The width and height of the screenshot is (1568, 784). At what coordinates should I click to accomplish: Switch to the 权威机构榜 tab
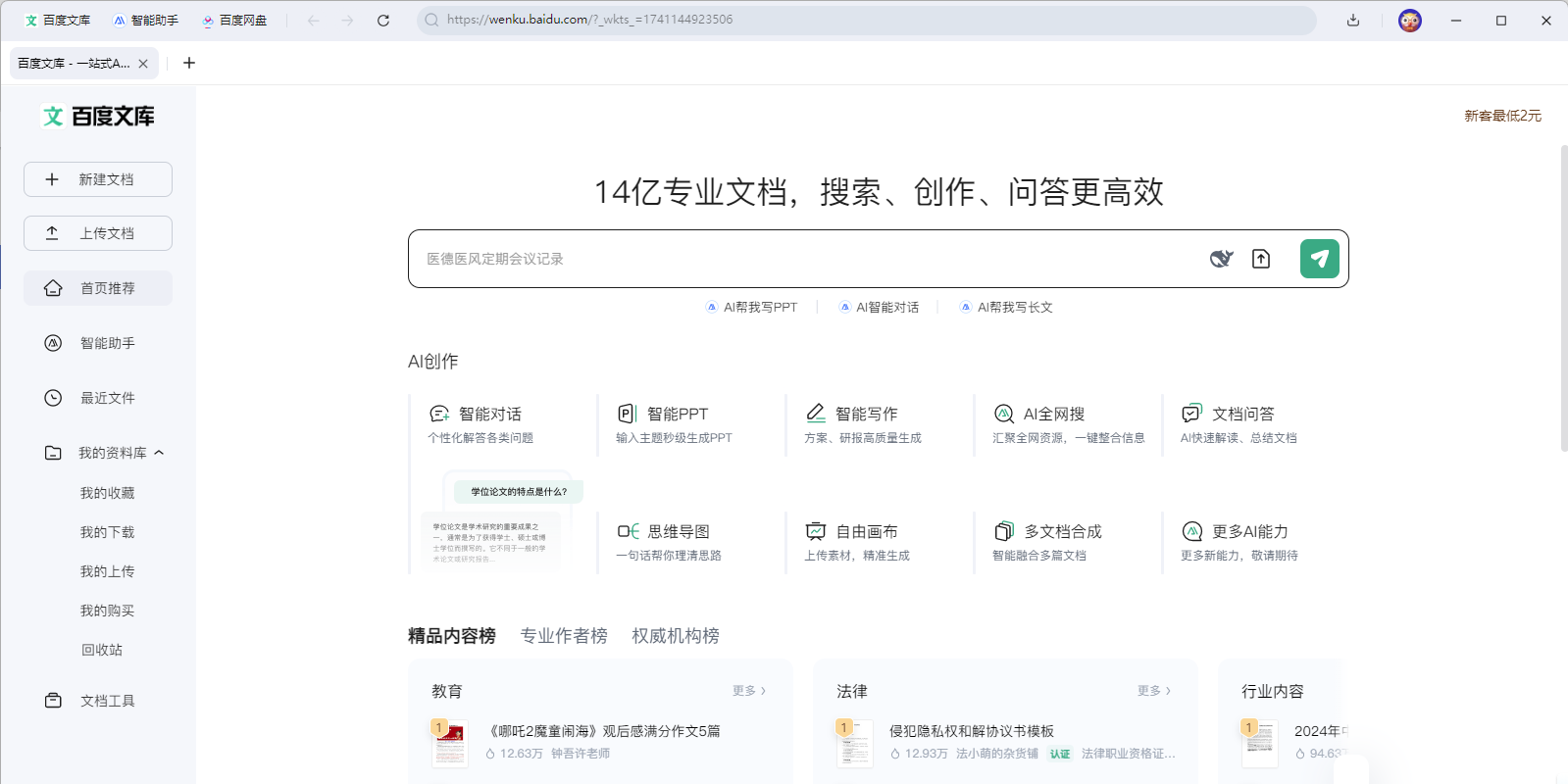[676, 636]
